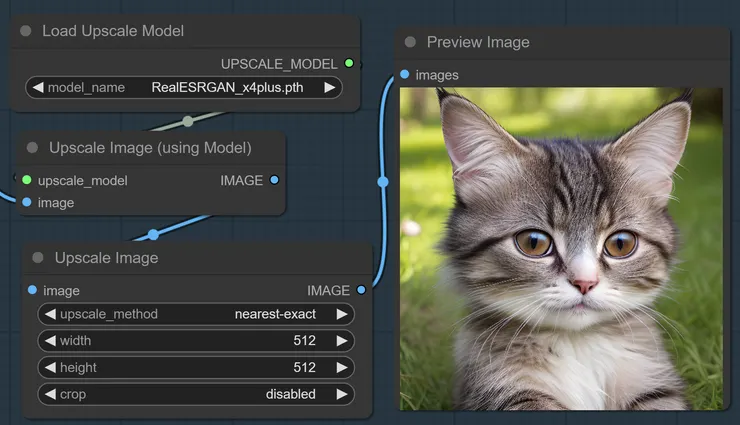Open the model_name RealESRGAN_x4plus.pth selector
Viewport: 740px width, 425px height.
tap(184, 87)
